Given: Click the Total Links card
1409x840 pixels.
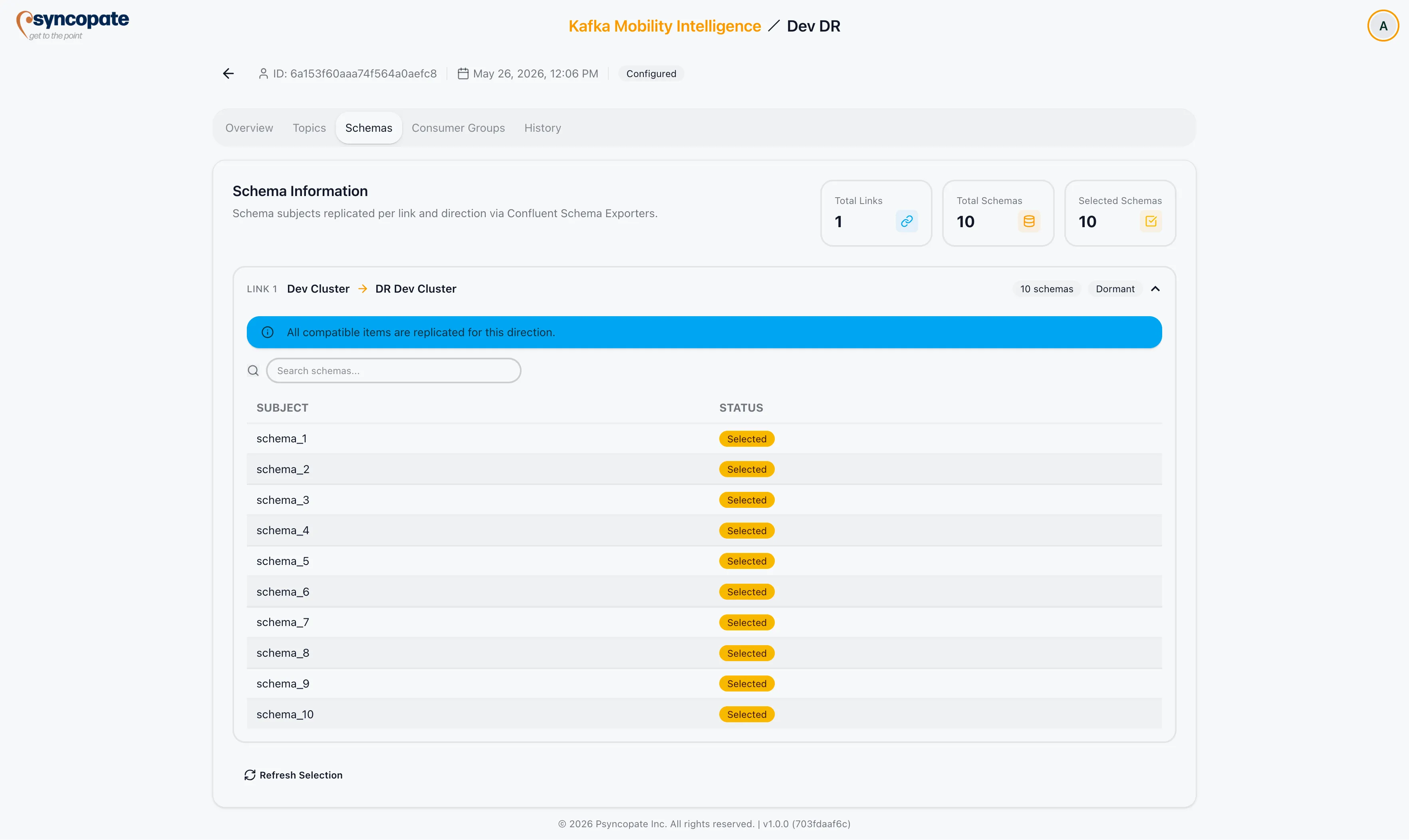Looking at the screenshot, I should [876, 214].
